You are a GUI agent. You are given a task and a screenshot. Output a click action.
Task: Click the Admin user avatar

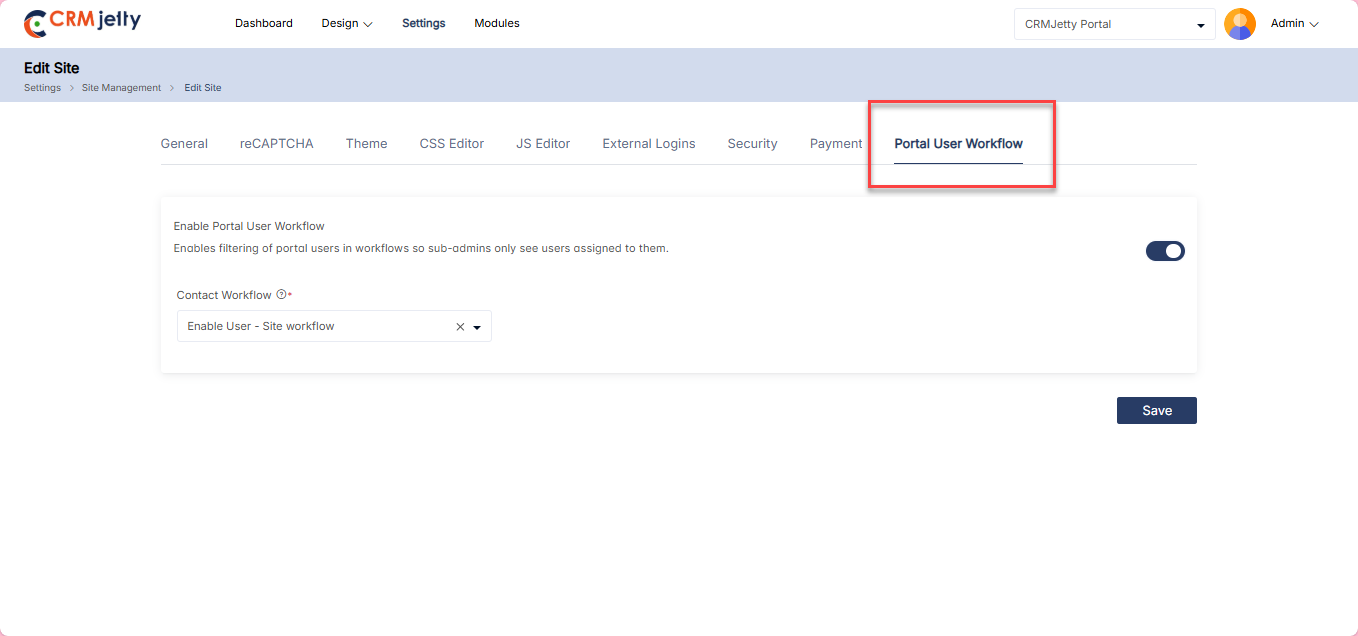1239,24
